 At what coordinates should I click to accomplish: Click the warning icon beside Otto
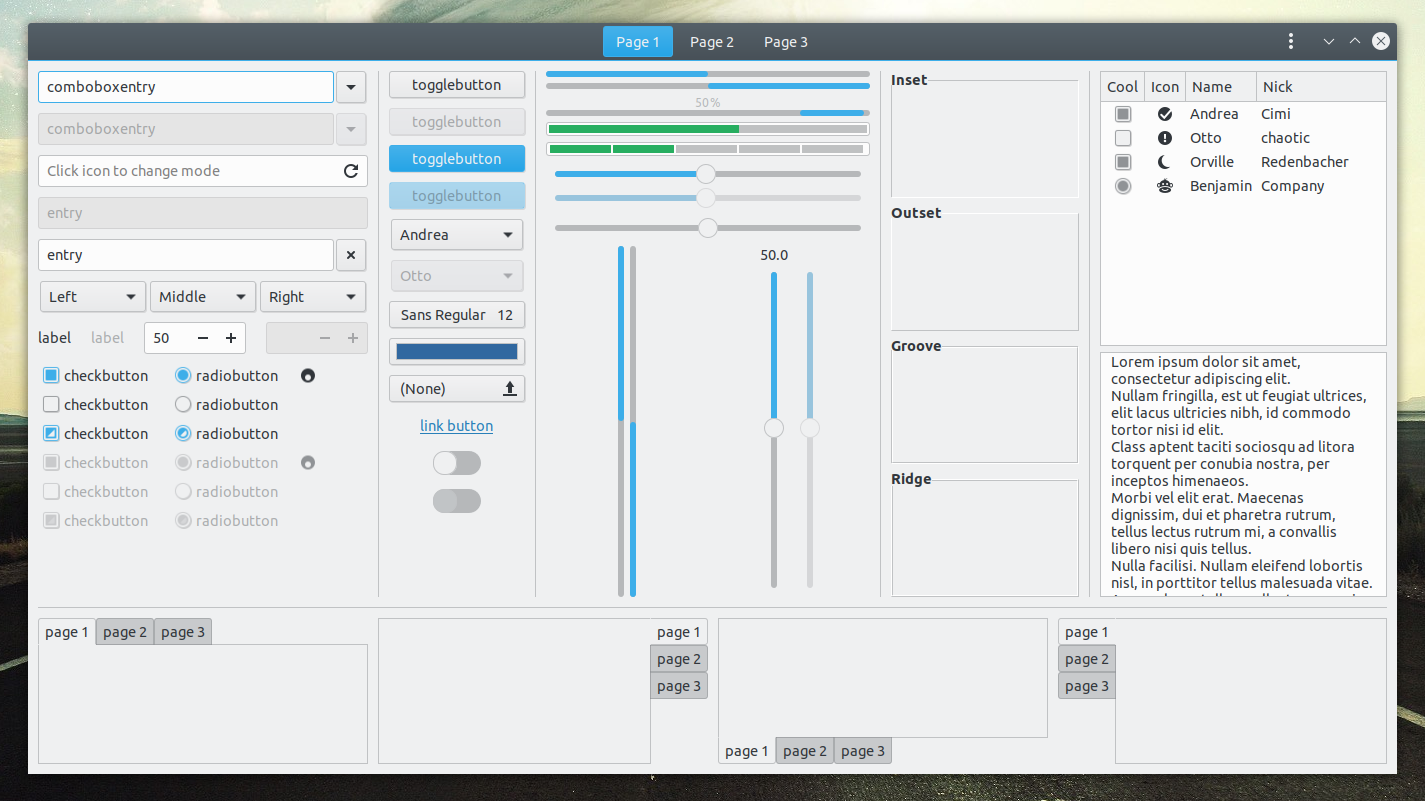pyautogui.click(x=1164, y=137)
